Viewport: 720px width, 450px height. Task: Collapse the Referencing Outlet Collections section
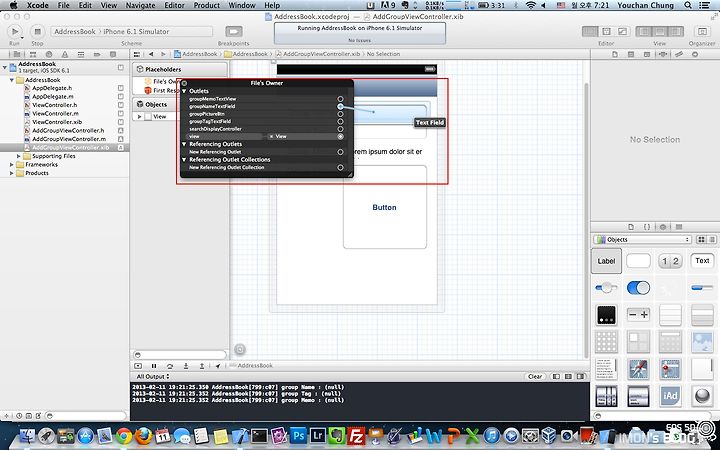coord(185,160)
